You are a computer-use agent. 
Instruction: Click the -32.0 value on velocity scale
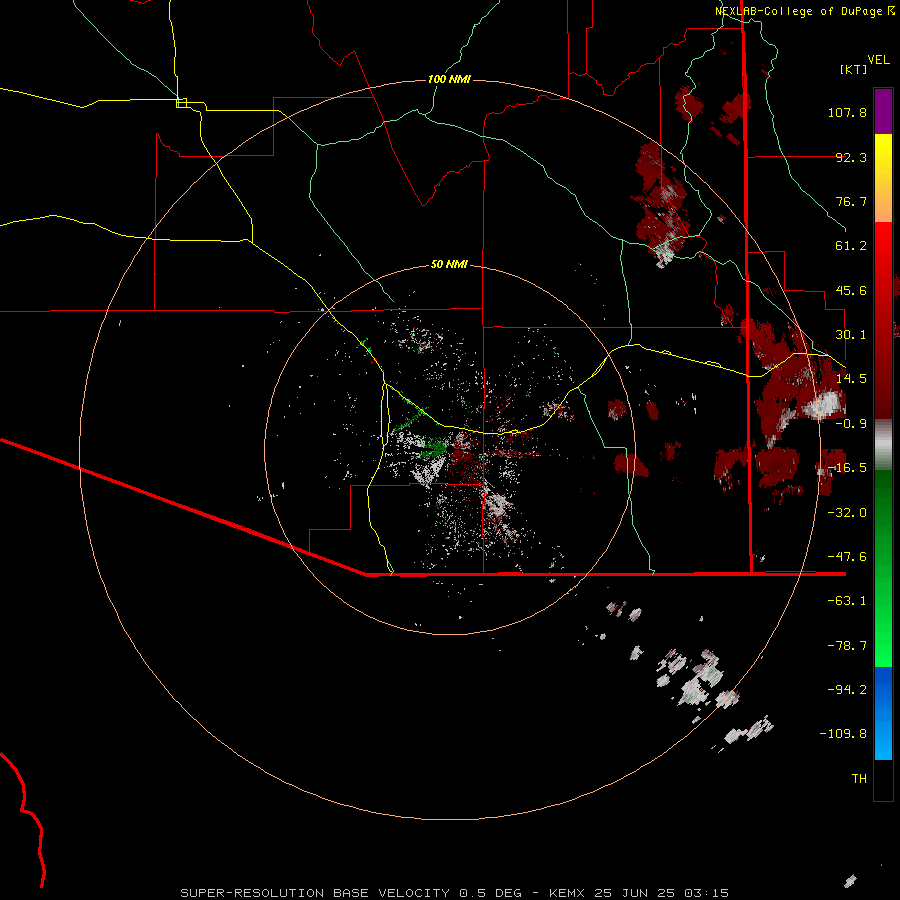click(x=847, y=513)
